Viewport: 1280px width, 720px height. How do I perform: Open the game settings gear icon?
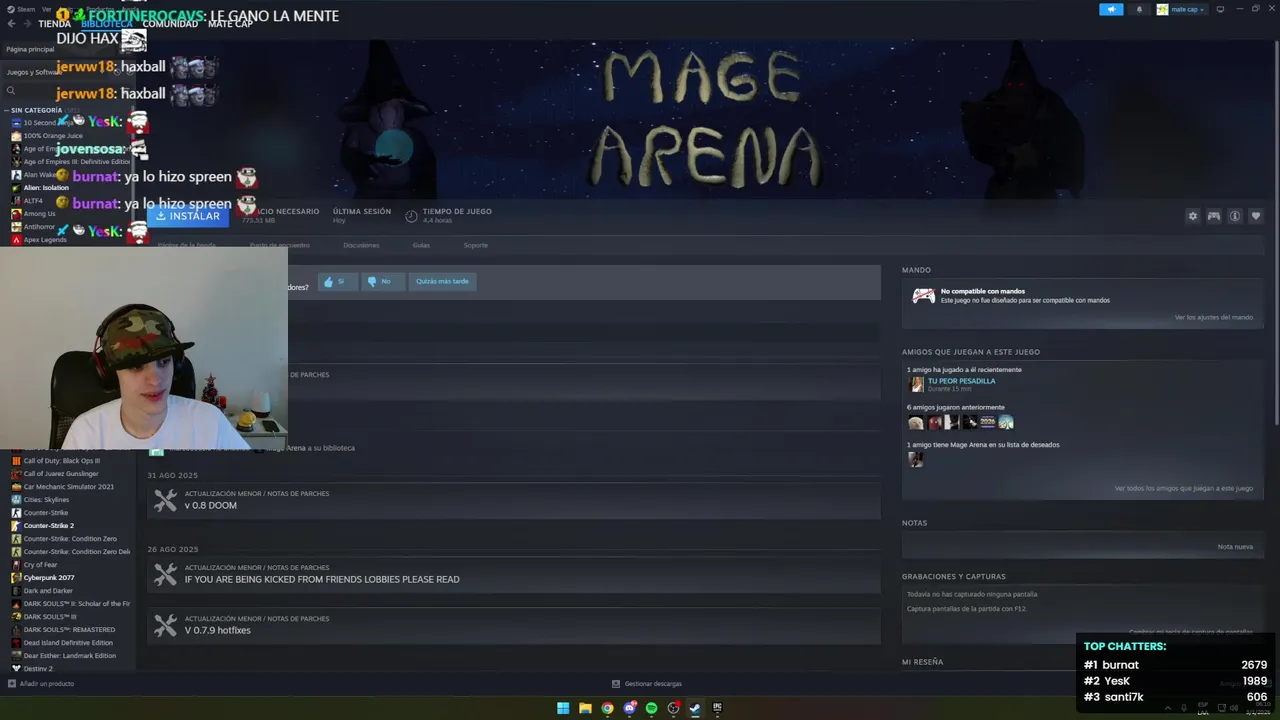(x=1192, y=216)
